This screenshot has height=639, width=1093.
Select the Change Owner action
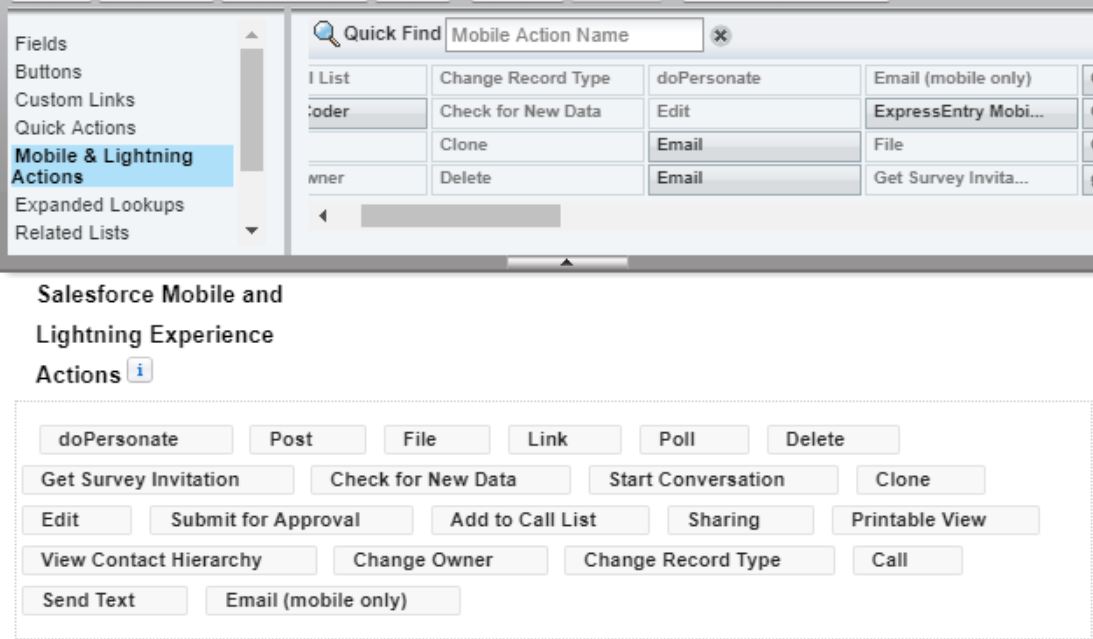click(441, 561)
